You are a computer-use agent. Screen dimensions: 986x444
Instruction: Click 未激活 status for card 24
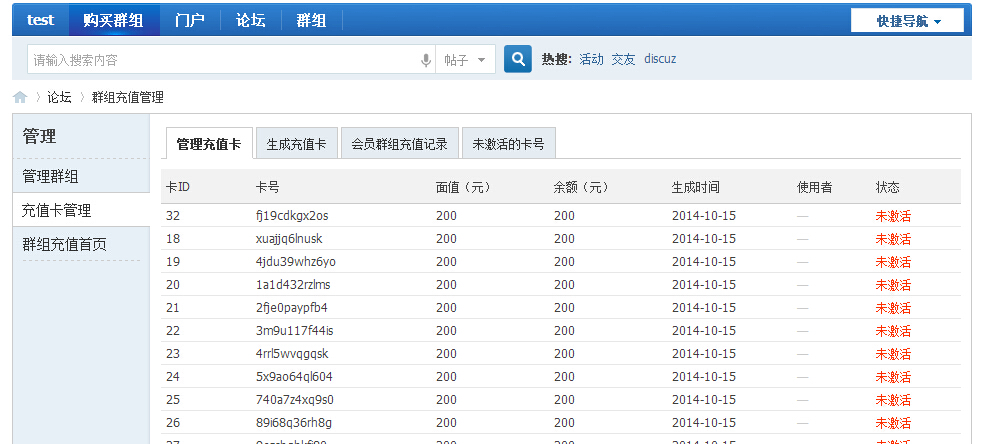pyautogui.click(x=893, y=377)
